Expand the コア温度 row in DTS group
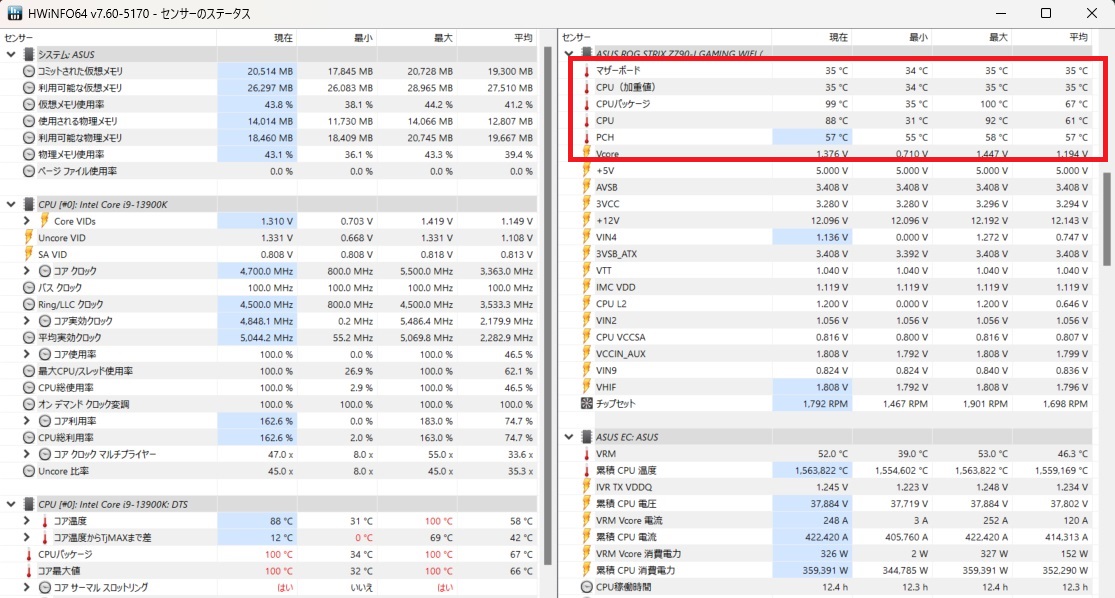 tap(26, 521)
